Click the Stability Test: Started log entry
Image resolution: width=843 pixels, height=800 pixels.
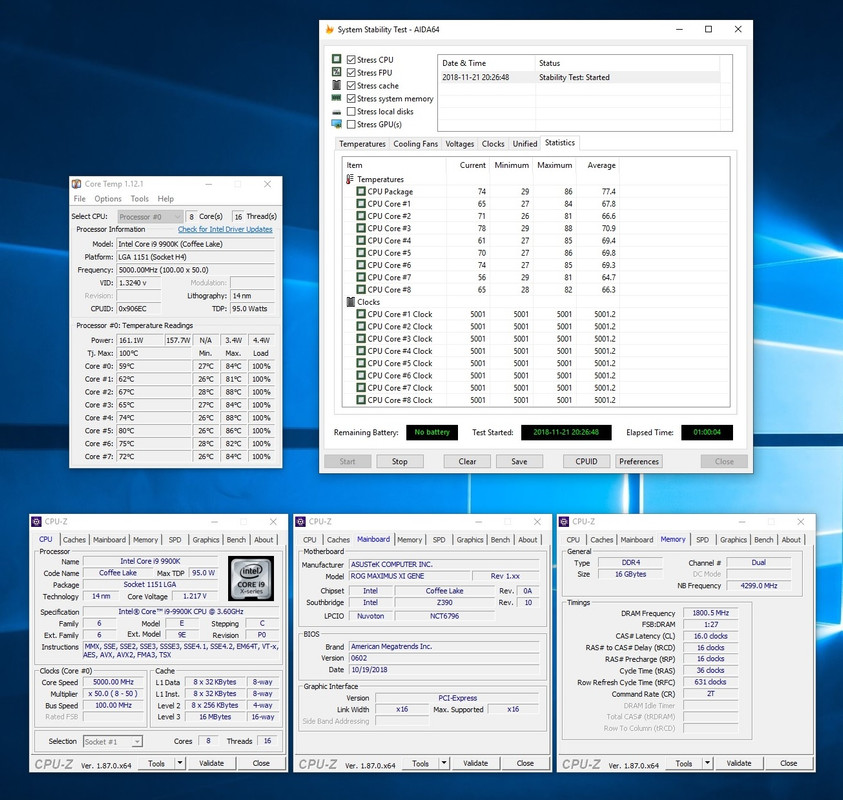click(574, 77)
